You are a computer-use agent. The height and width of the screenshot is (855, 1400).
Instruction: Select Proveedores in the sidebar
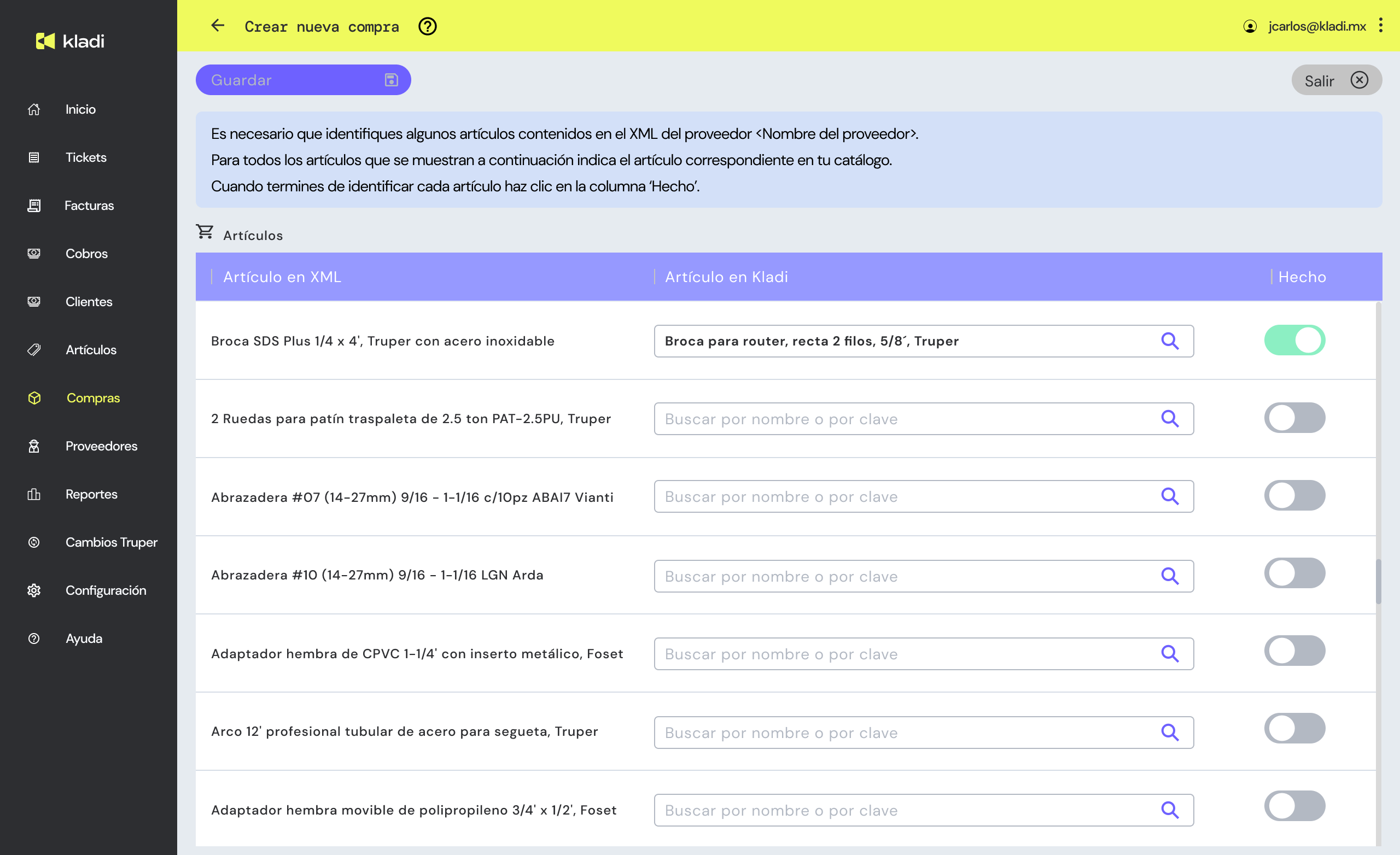click(101, 446)
